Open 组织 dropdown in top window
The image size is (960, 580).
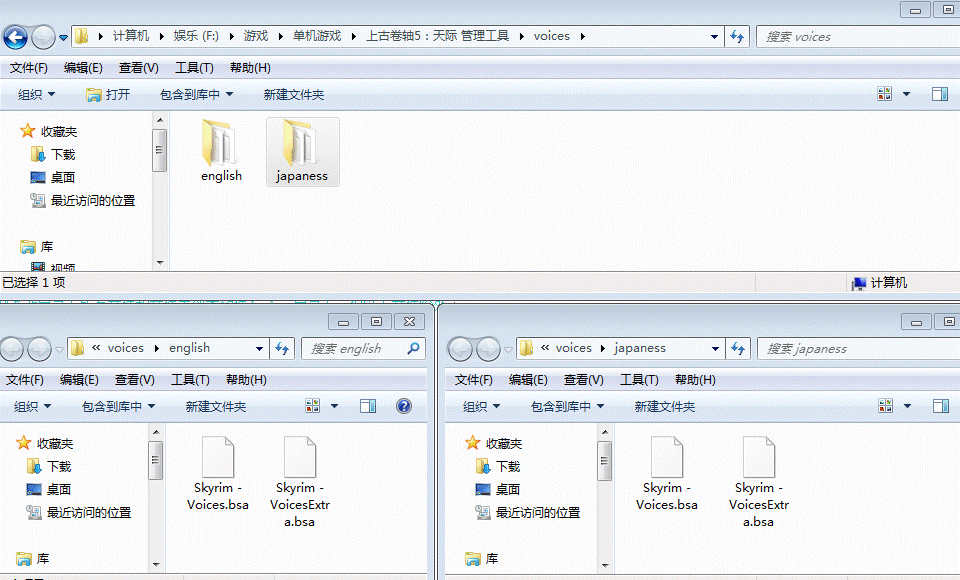click(x=37, y=94)
